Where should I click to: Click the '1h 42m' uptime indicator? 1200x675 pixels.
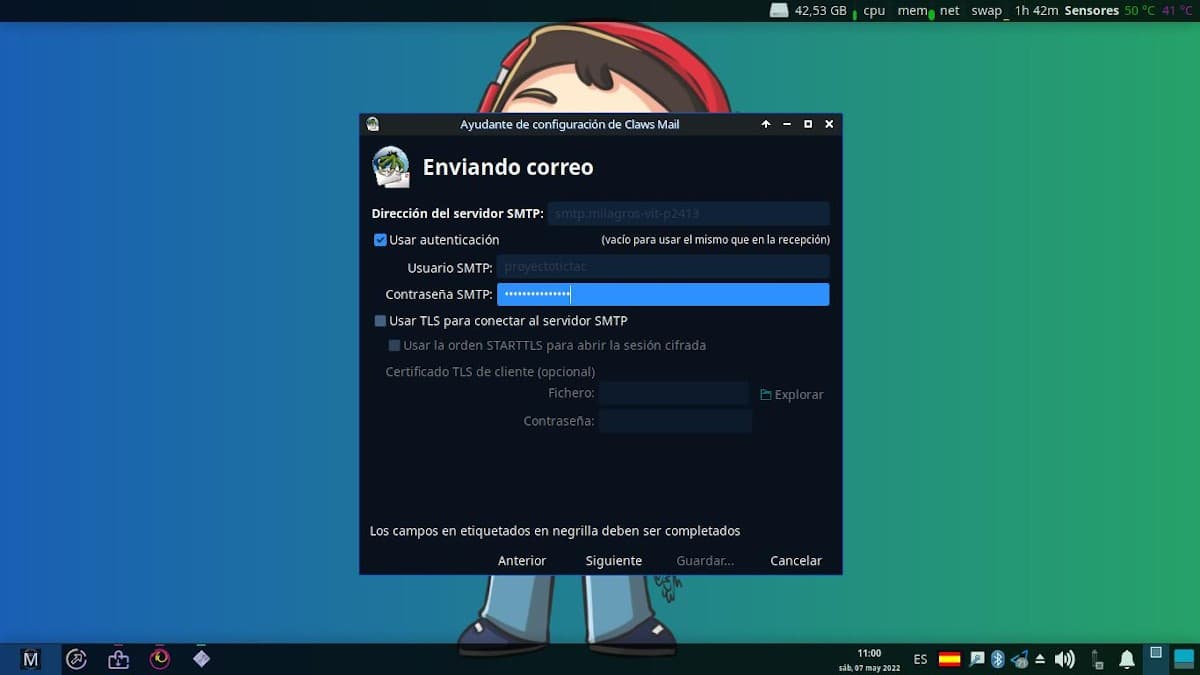point(1036,10)
